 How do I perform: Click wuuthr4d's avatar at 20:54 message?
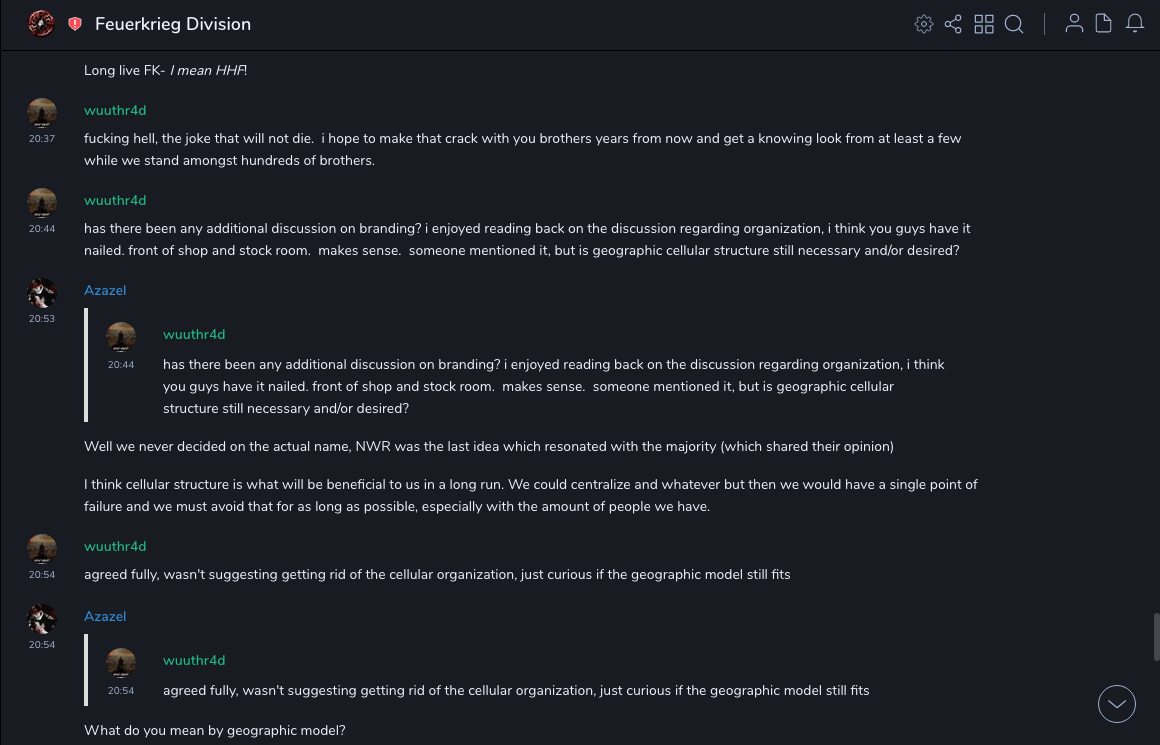42,549
